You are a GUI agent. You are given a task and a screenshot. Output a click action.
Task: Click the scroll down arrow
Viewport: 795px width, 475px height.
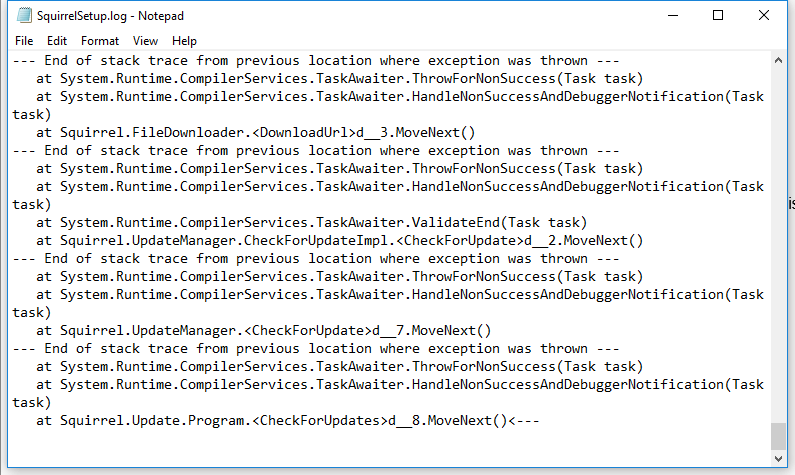pos(778,464)
